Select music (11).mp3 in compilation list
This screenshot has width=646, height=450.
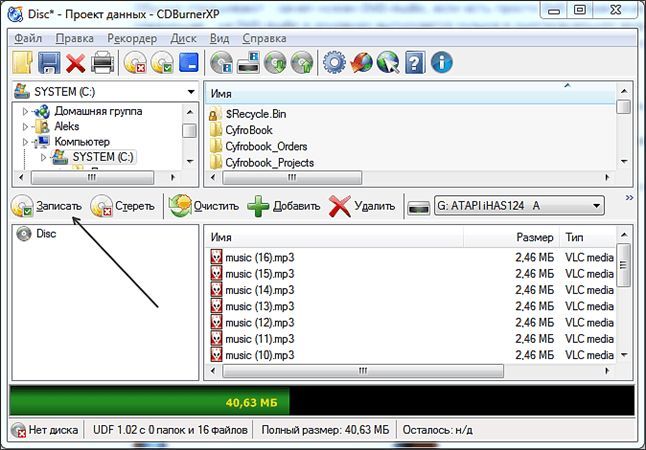[252, 339]
